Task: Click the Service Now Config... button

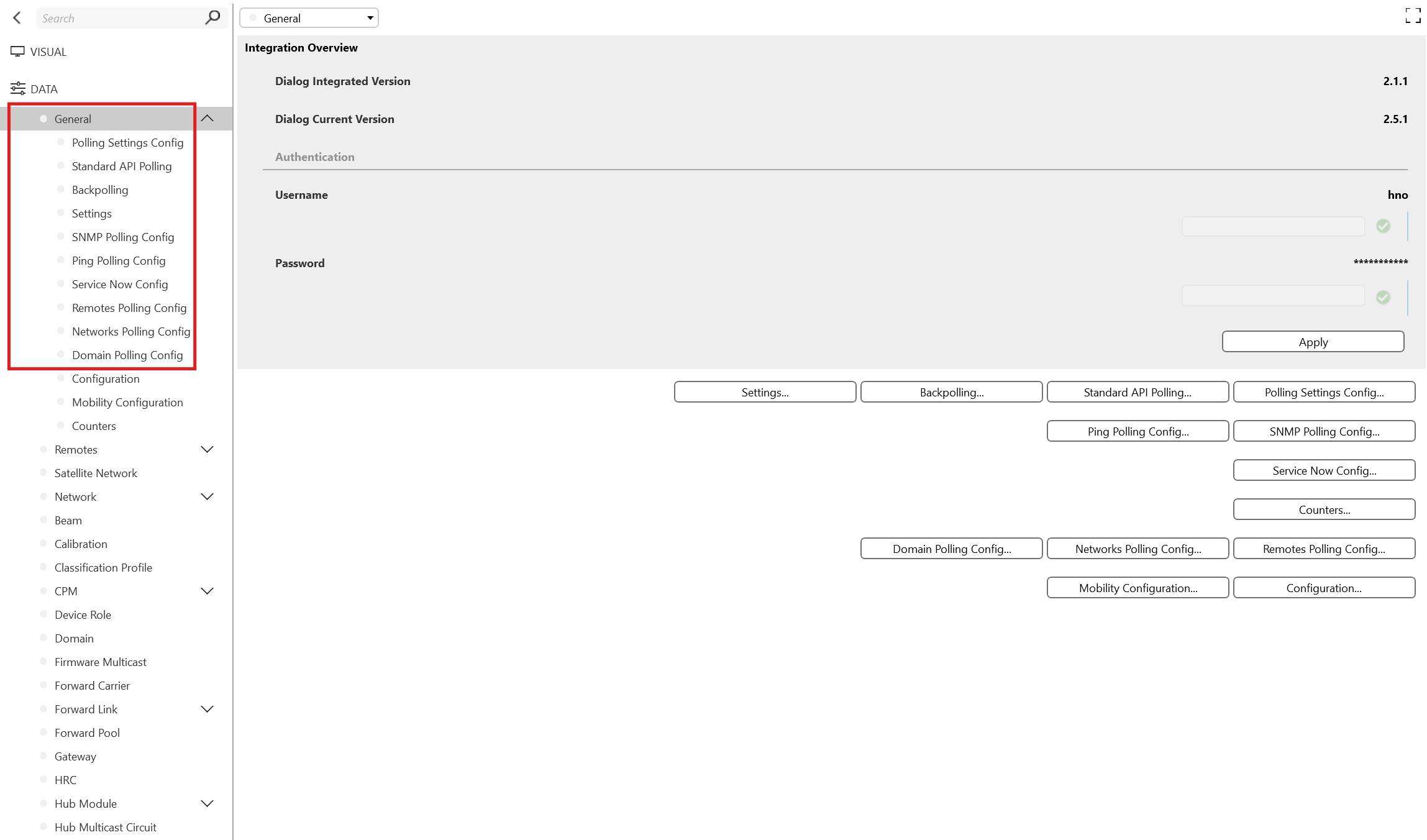Action: coord(1324,470)
